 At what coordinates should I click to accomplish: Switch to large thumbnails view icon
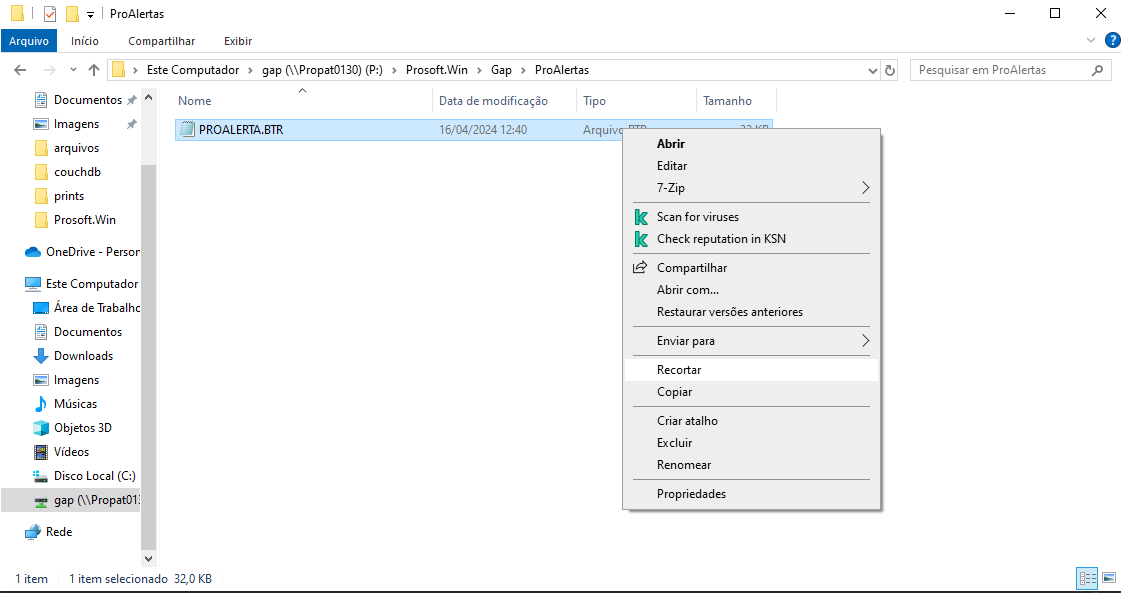click(x=1108, y=578)
